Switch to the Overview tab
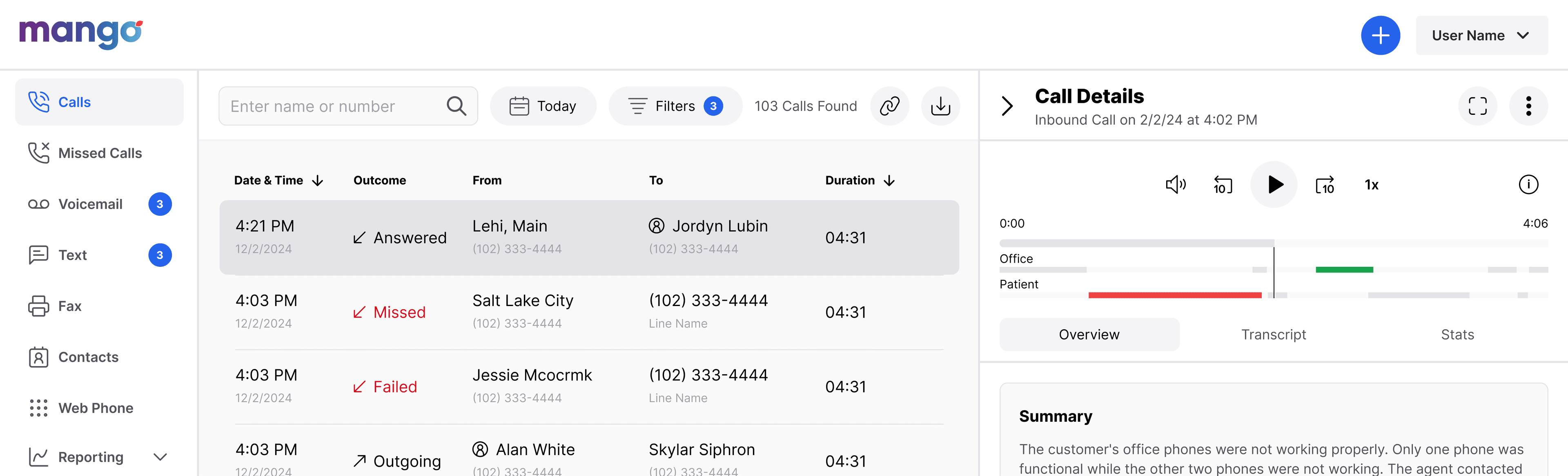Viewport: 1568px width, 476px height. pos(1089,335)
